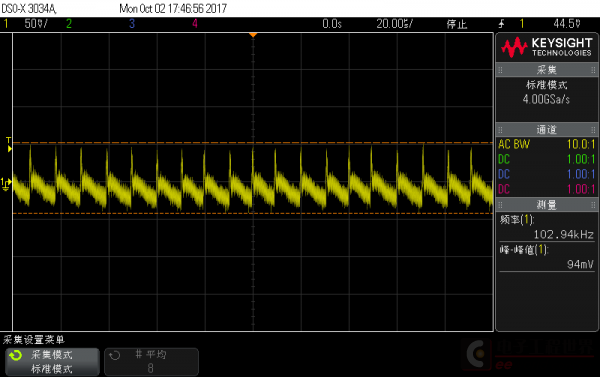Expand the 通道 panel header

pyautogui.click(x=546, y=130)
